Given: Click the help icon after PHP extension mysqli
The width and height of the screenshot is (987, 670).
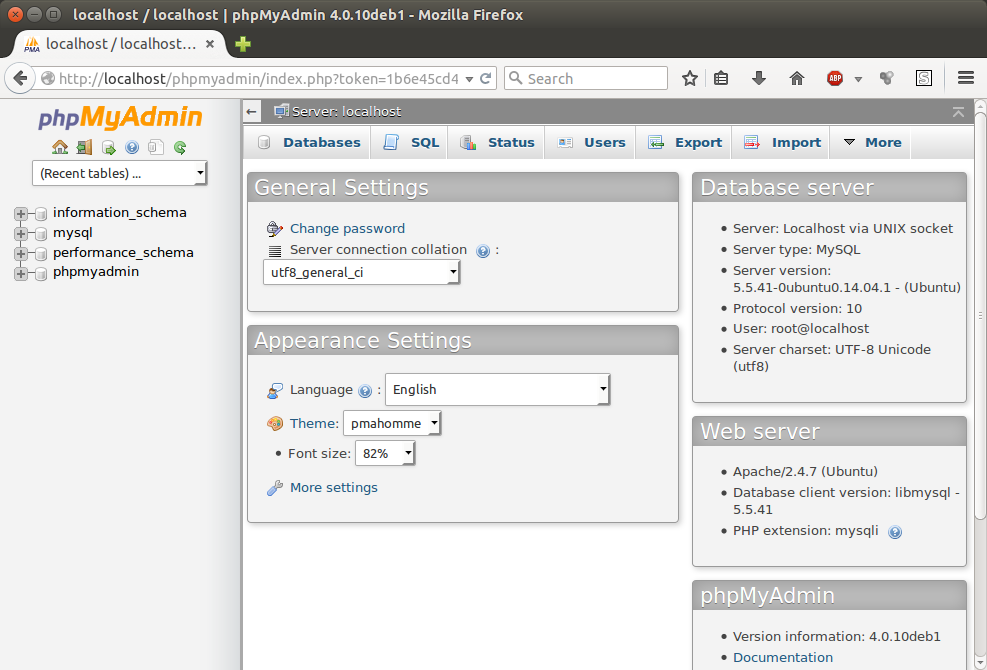Looking at the screenshot, I should 894,532.
